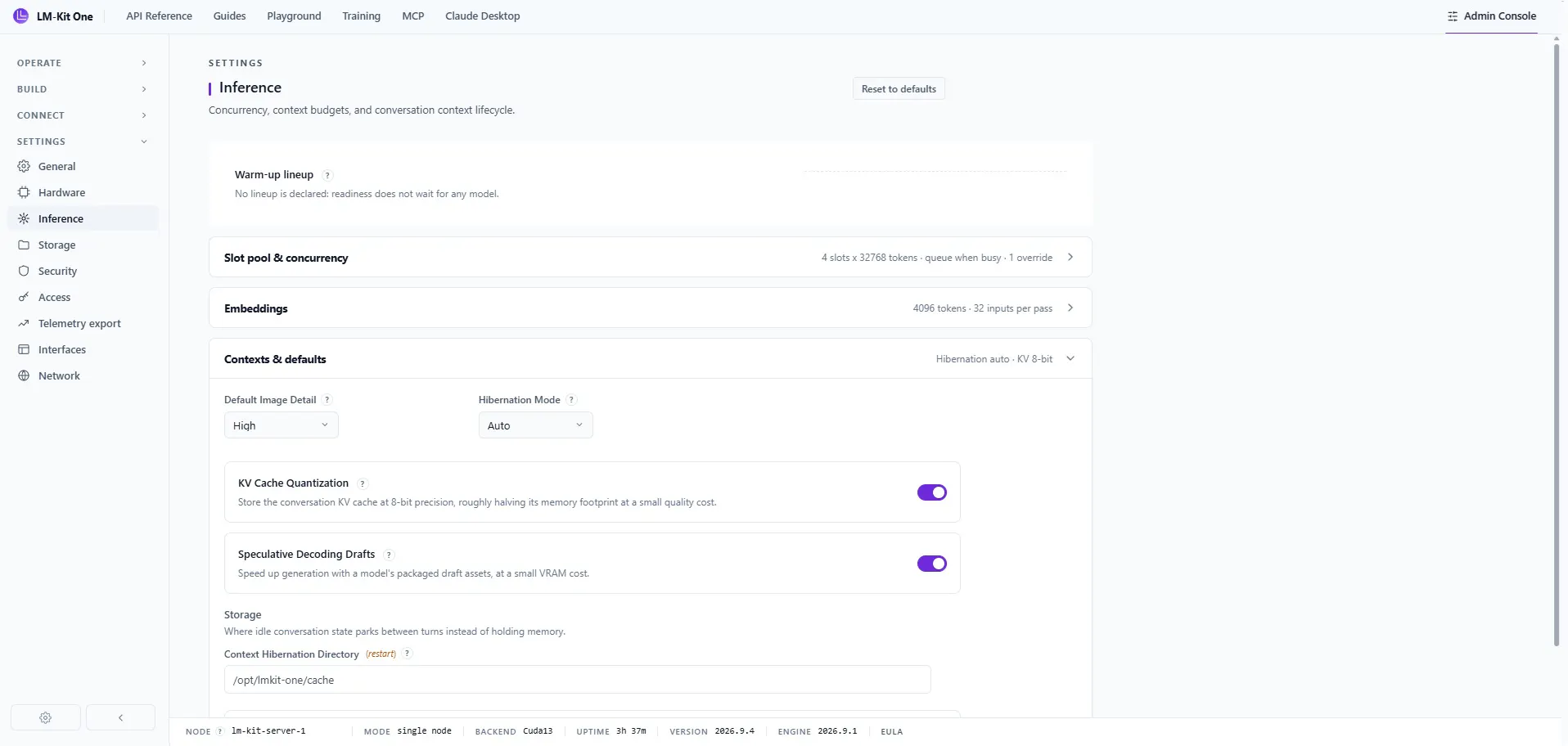
Task: Click the help icon beside Default Image Detail
Action: (327, 400)
